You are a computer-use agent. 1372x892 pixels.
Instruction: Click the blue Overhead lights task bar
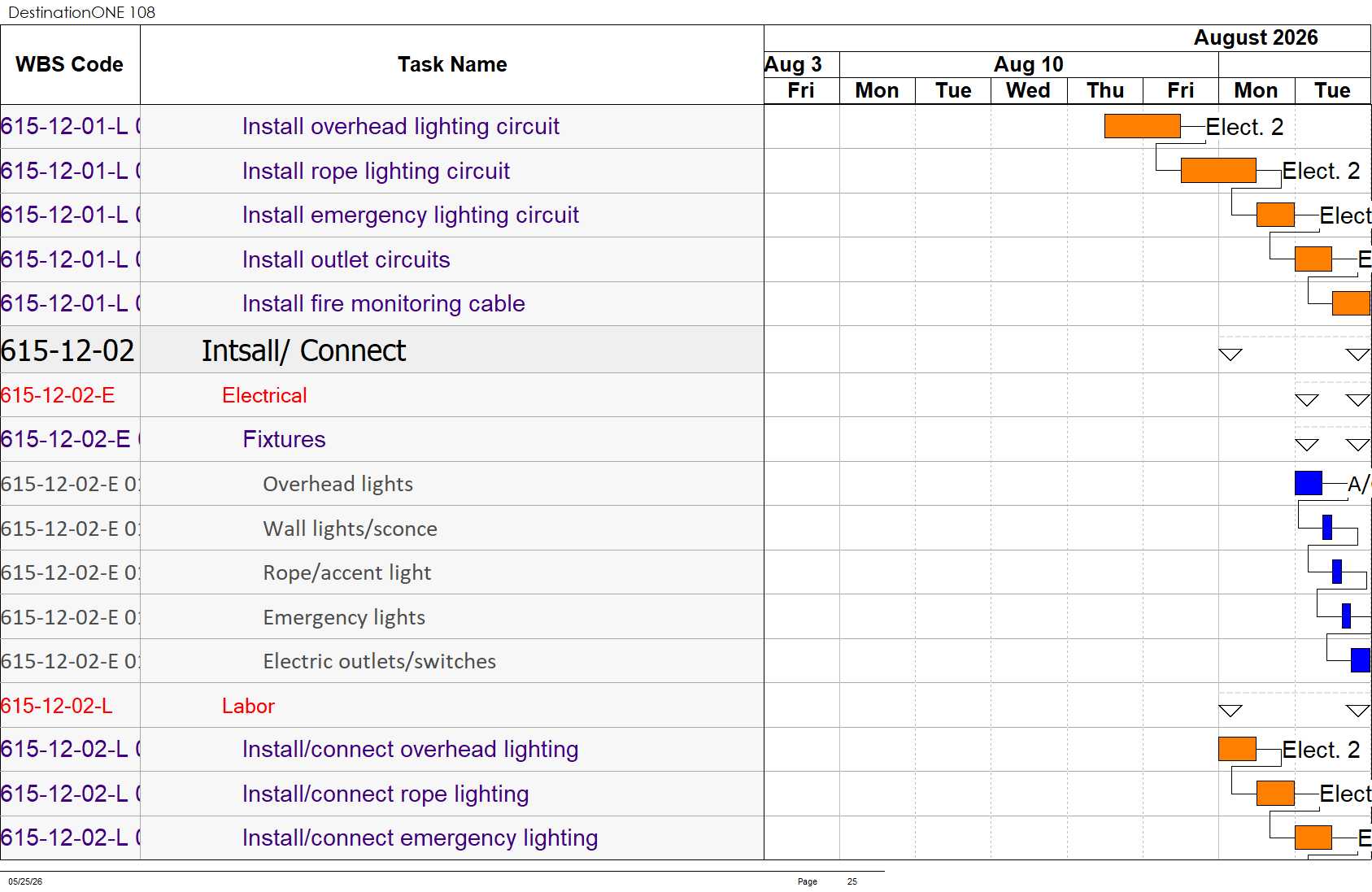(x=1308, y=483)
